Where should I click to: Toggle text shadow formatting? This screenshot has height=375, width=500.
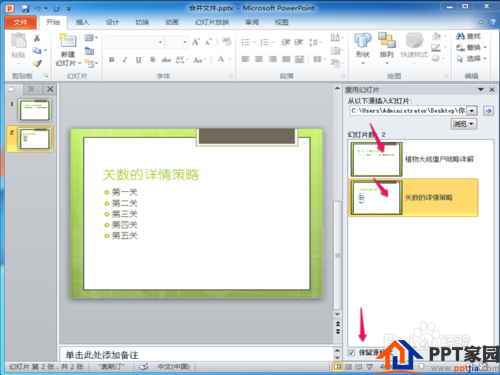[152, 60]
